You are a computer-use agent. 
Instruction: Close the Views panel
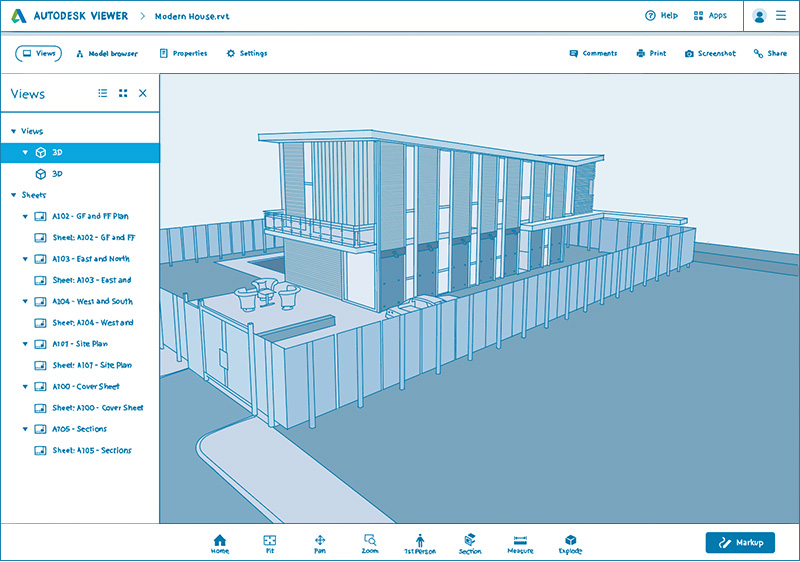point(143,93)
